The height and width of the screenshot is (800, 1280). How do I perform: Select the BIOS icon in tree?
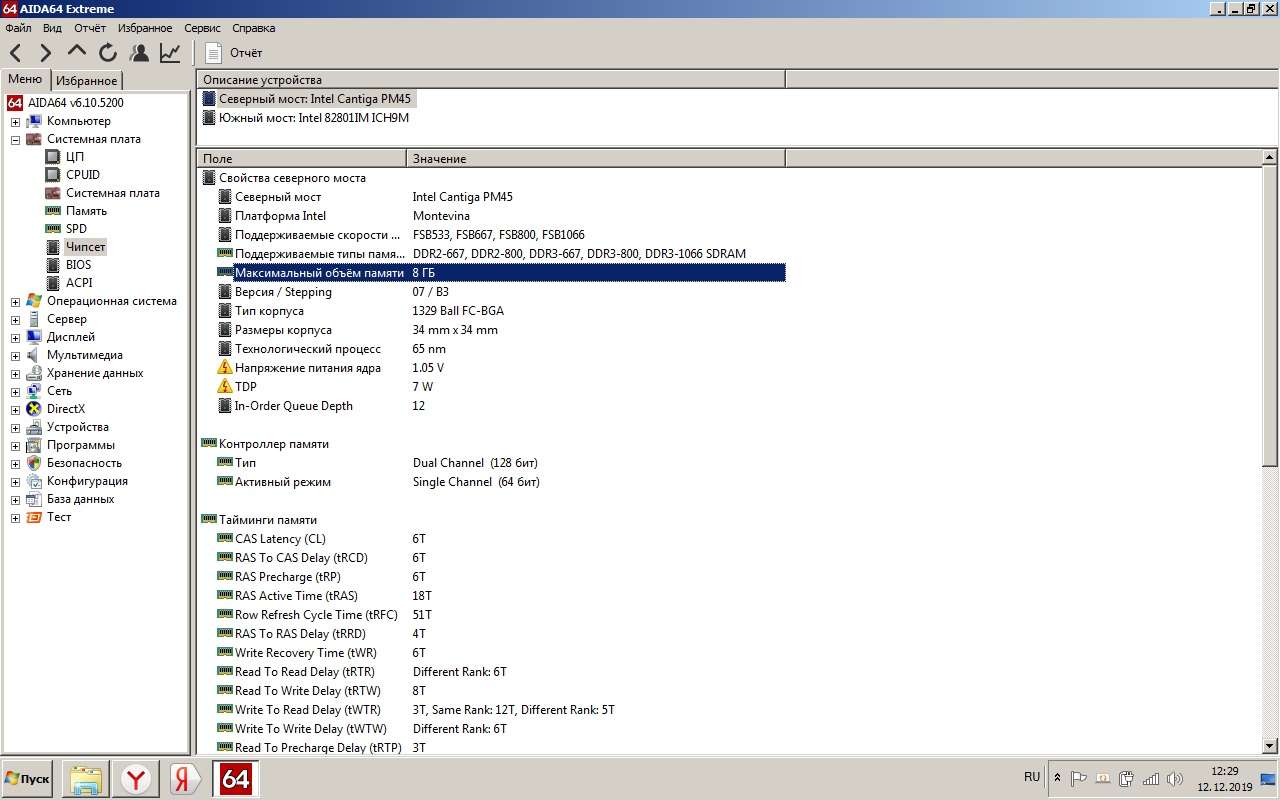[53, 265]
